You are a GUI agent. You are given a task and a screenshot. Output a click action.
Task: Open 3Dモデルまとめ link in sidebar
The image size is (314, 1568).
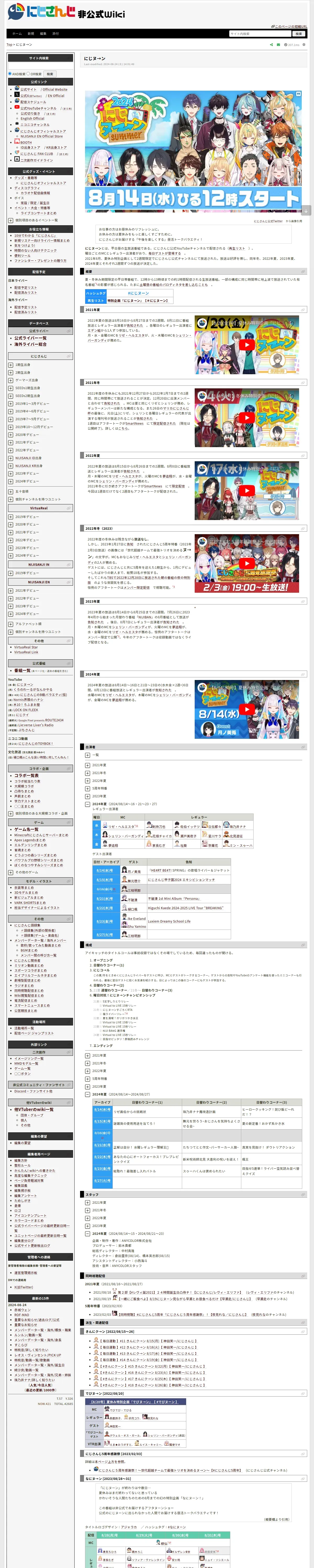[26, 892]
